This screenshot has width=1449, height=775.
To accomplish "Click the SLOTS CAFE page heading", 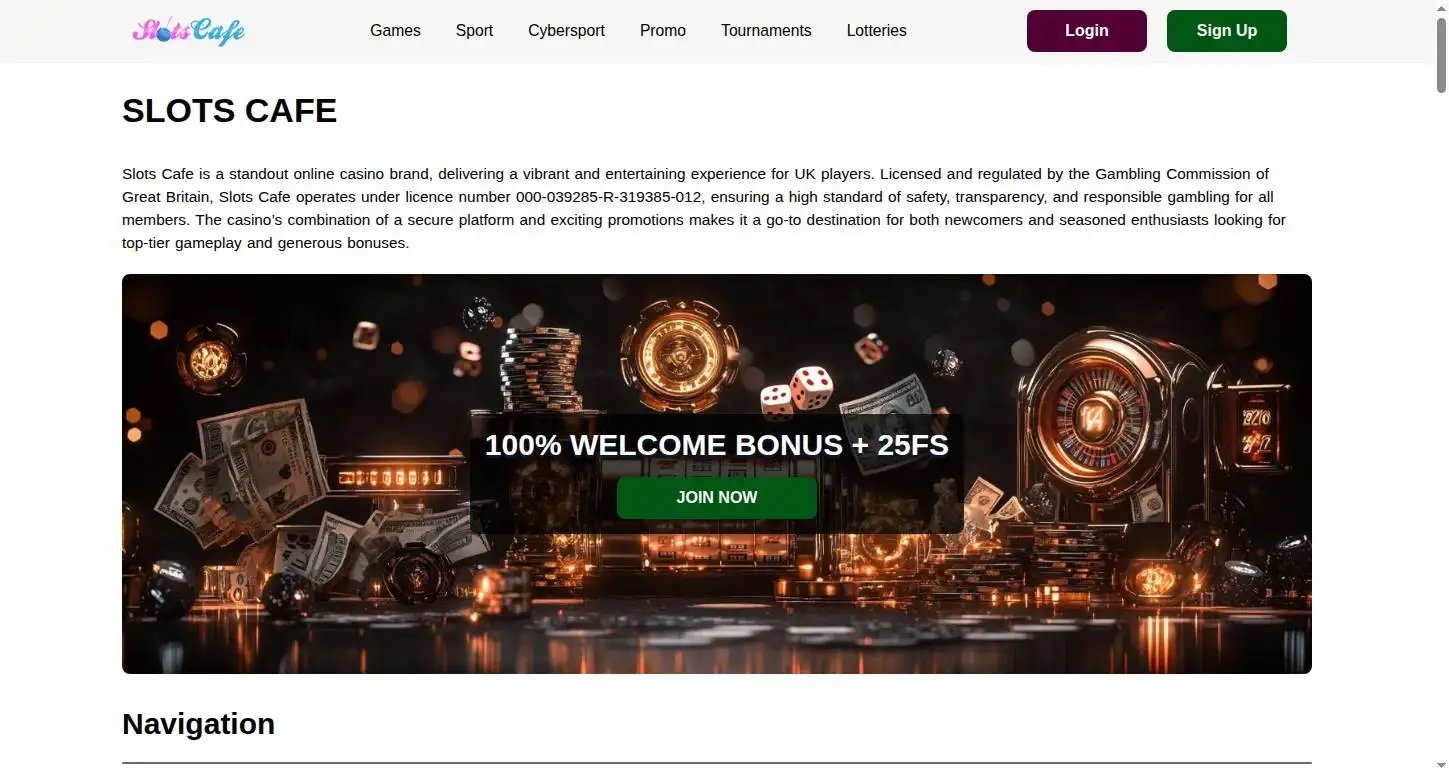I will 229,111.
